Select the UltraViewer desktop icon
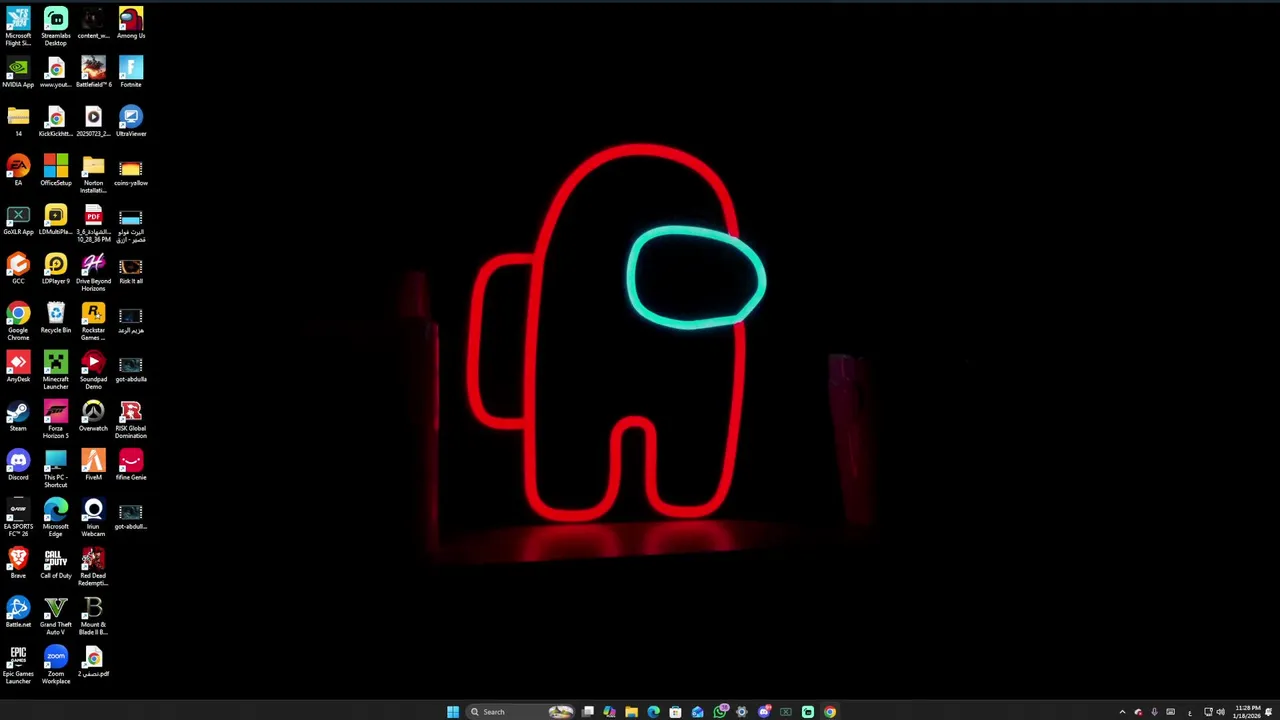The image size is (1280, 720). [131, 121]
